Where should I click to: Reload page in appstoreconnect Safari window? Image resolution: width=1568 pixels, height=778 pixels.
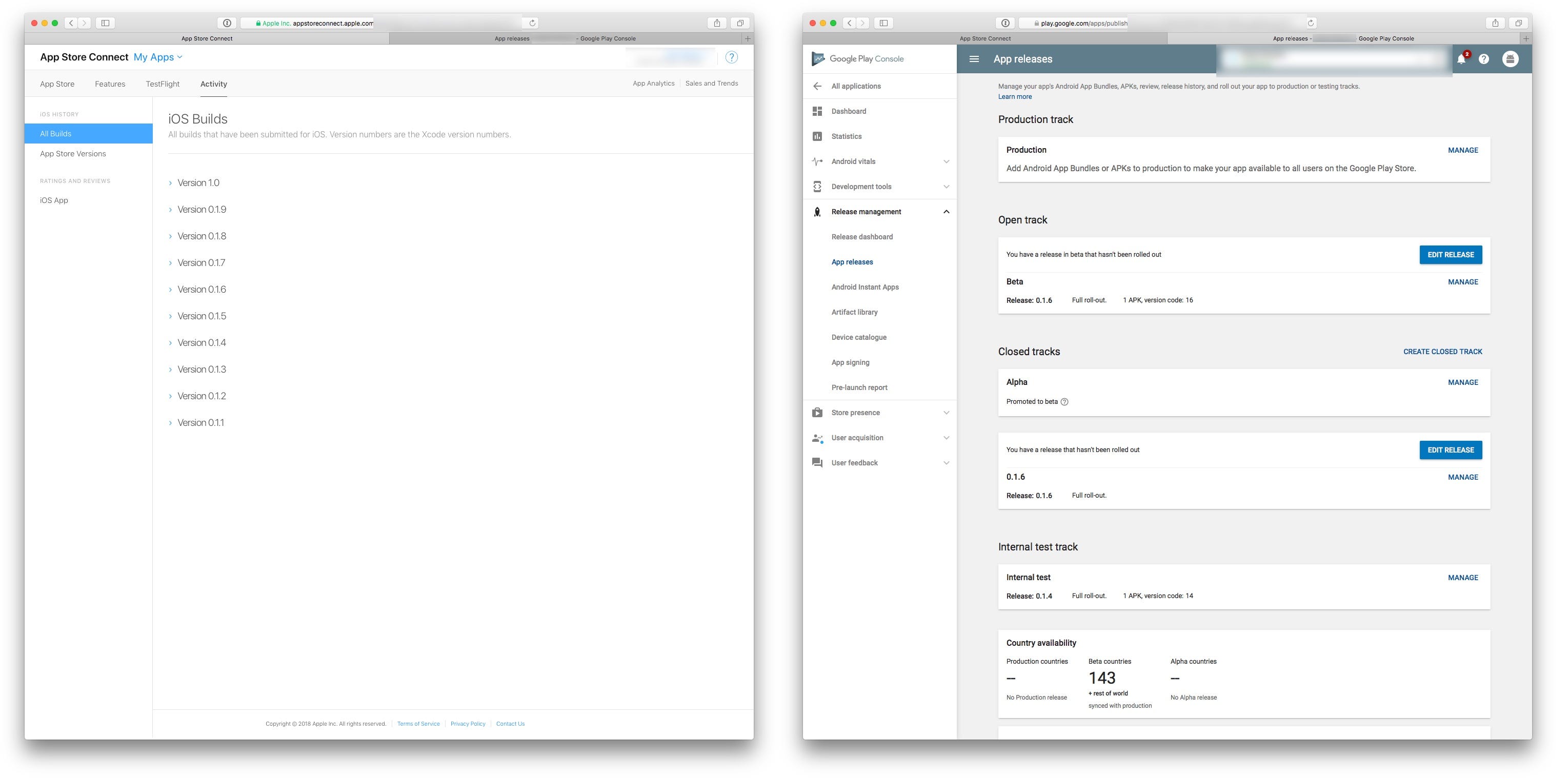[532, 23]
